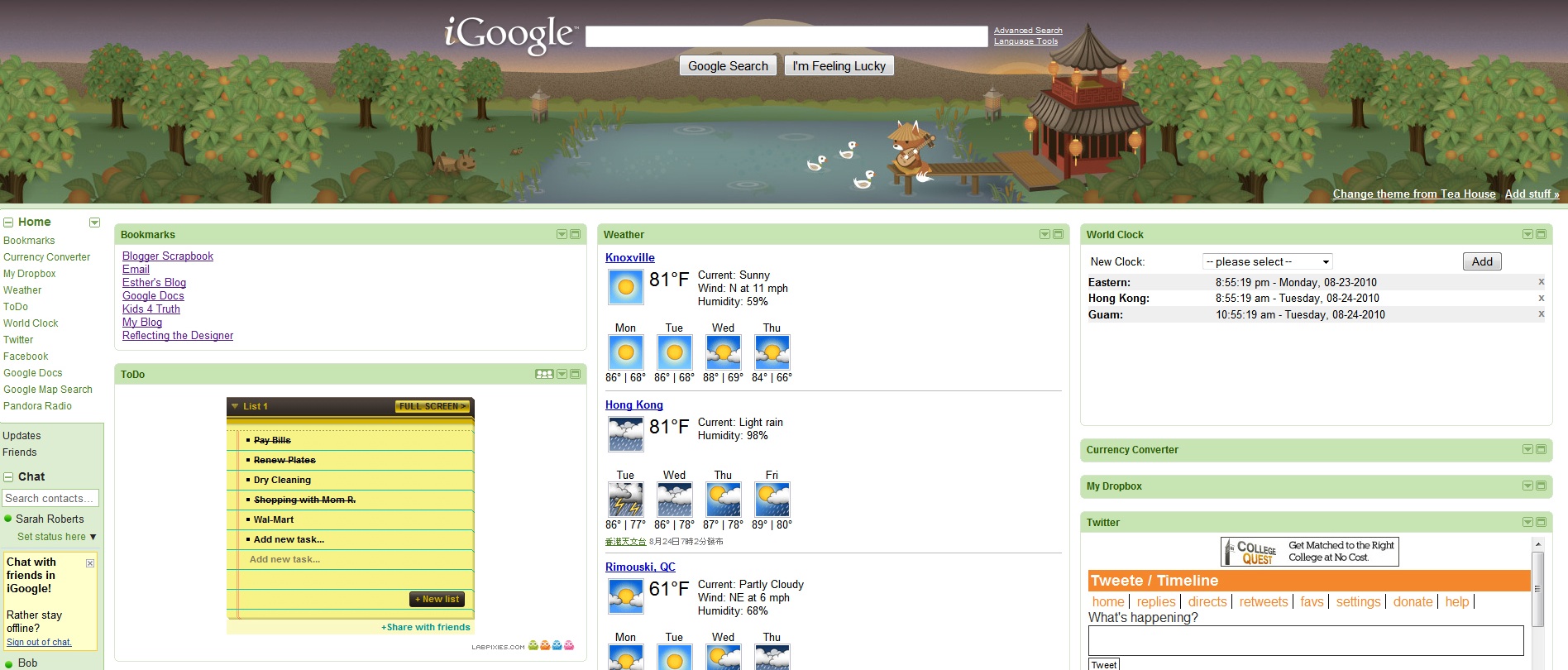Click Share with friends in ToDo
Viewport: 1568px width, 670px height.
[425, 627]
